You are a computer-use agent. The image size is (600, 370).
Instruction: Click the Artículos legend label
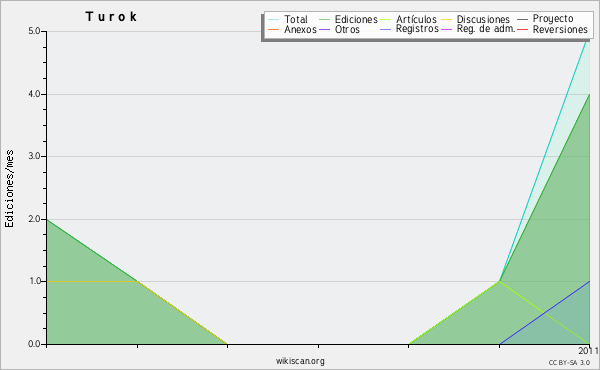[416, 19]
